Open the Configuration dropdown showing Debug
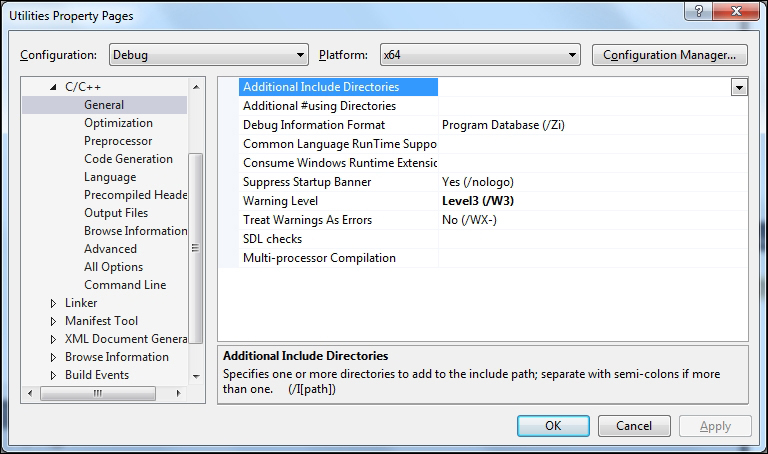The image size is (768, 454). point(209,55)
